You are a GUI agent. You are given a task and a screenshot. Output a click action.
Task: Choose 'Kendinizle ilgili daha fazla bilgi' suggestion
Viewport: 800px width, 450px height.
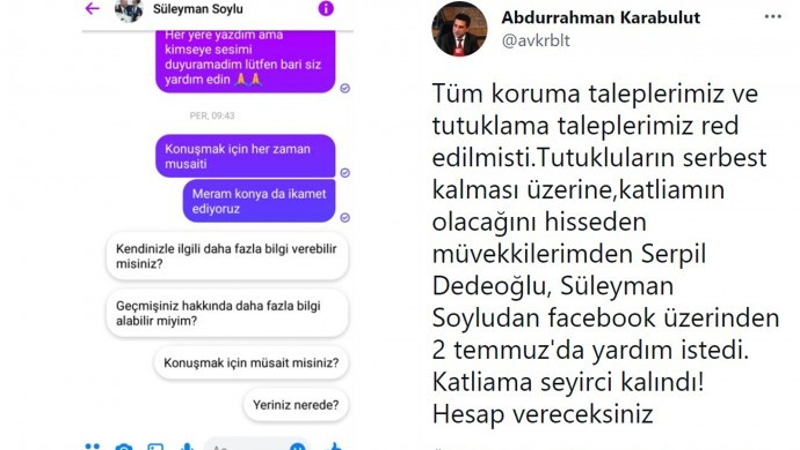pos(228,256)
